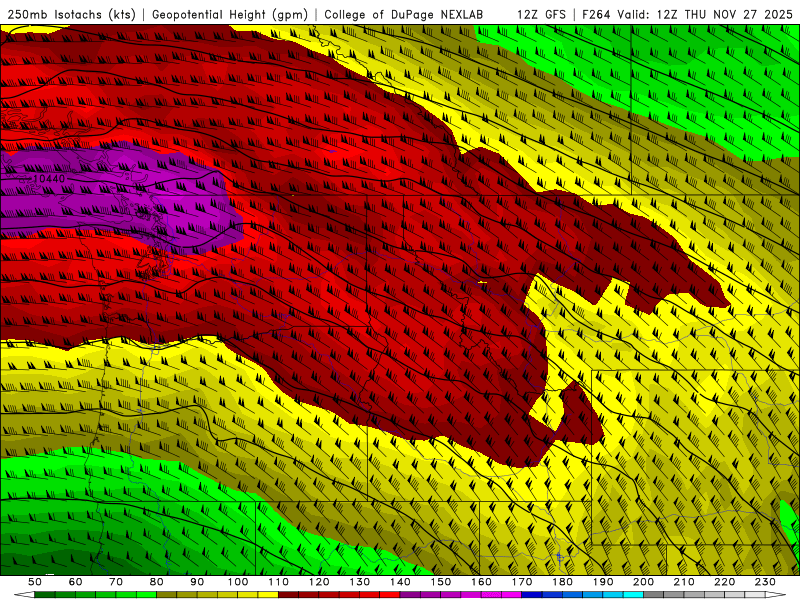Viewport: 800px width, 600px height.
Task: Click the '210' label on the color scale
Action: coord(684,582)
